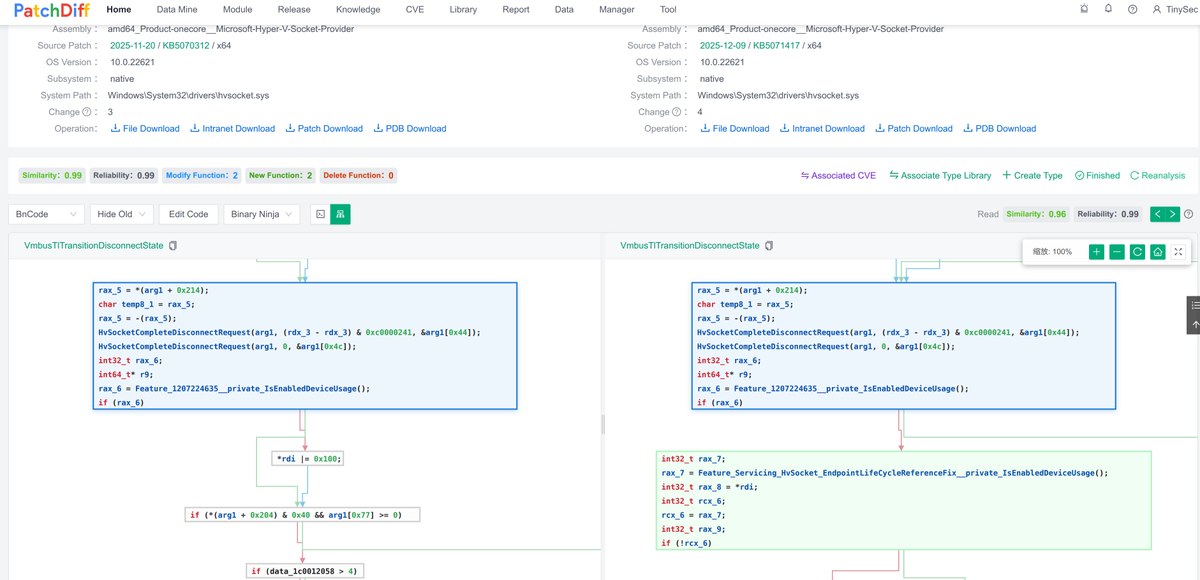This screenshot has width=1200, height=580.
Task: Switch to text code view icon
Action: (x=319, y=214)
